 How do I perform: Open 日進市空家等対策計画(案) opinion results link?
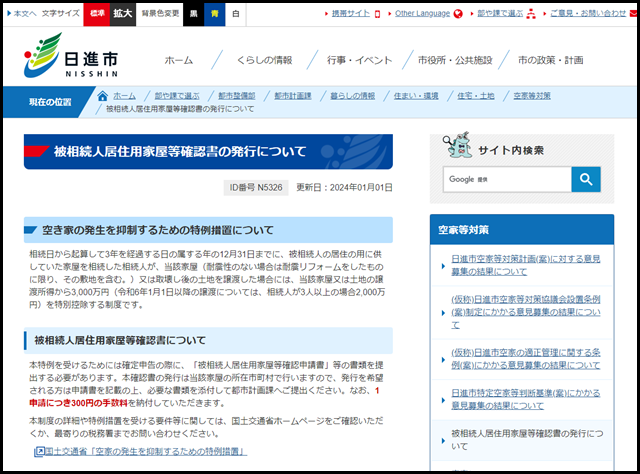[x=526, y=265]
